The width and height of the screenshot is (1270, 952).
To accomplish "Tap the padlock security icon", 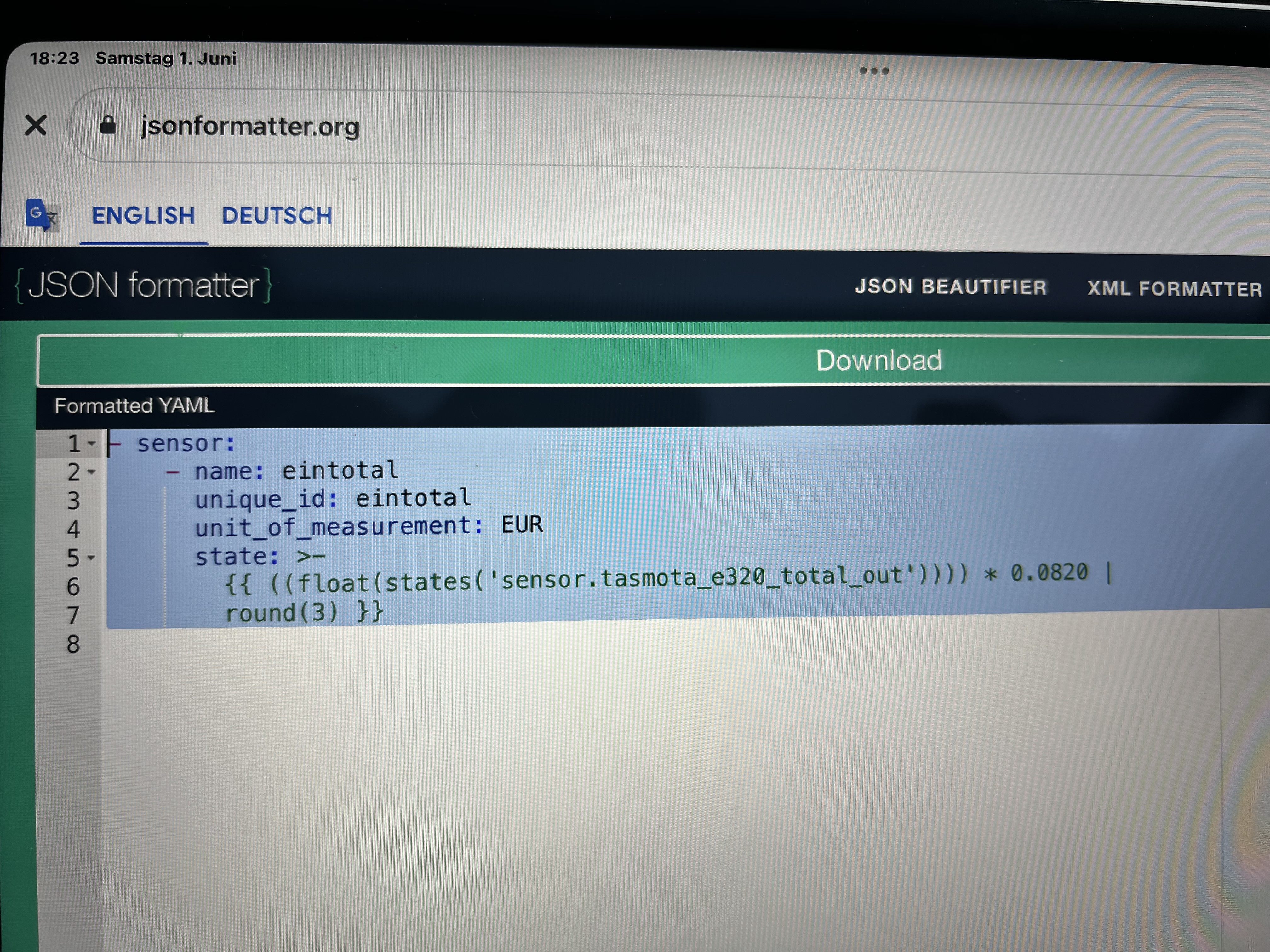I will tap(108, 125).
